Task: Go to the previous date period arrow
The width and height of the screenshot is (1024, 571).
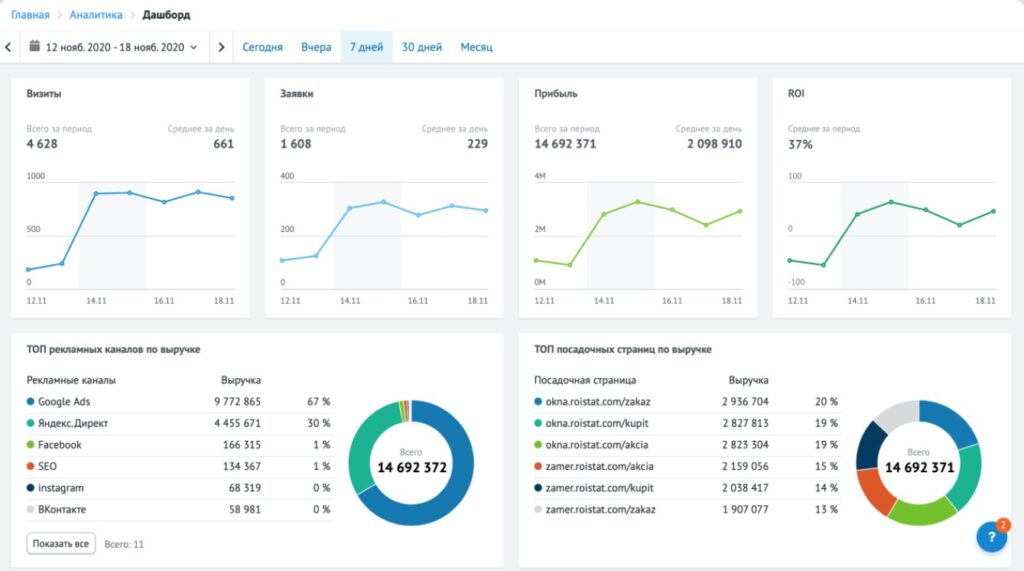Action: [x=8, y=47]
